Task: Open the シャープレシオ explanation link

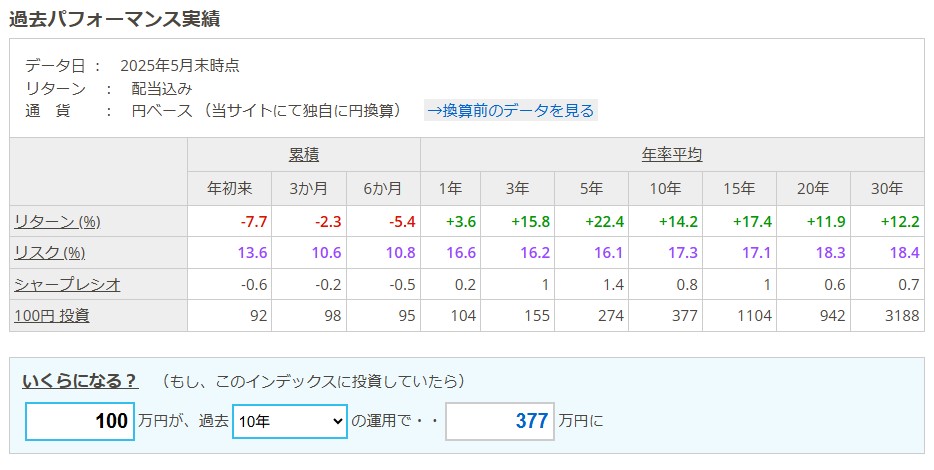Action: (x=67, y=284)
